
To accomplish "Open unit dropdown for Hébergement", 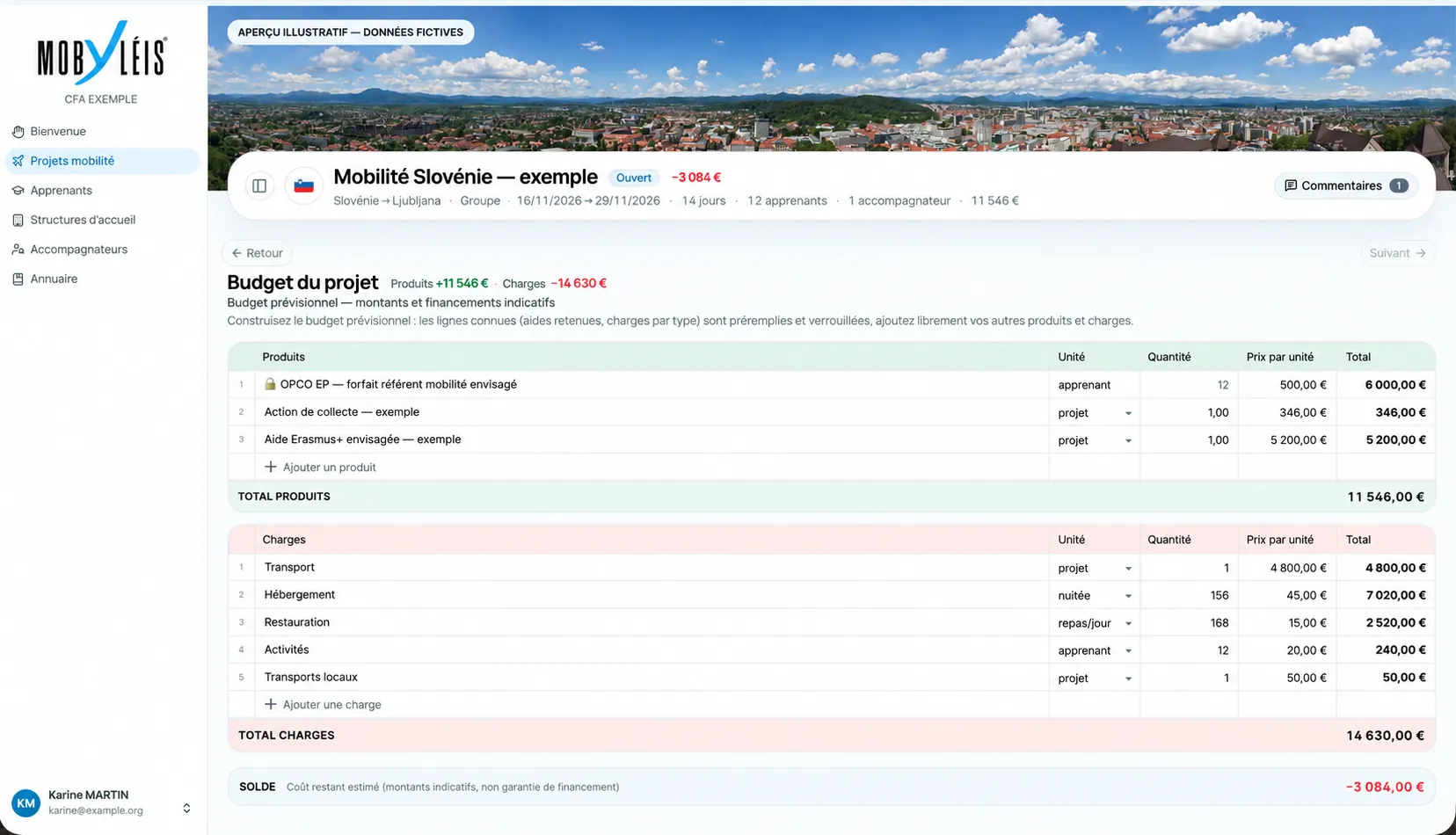I will coord(1095,595).
